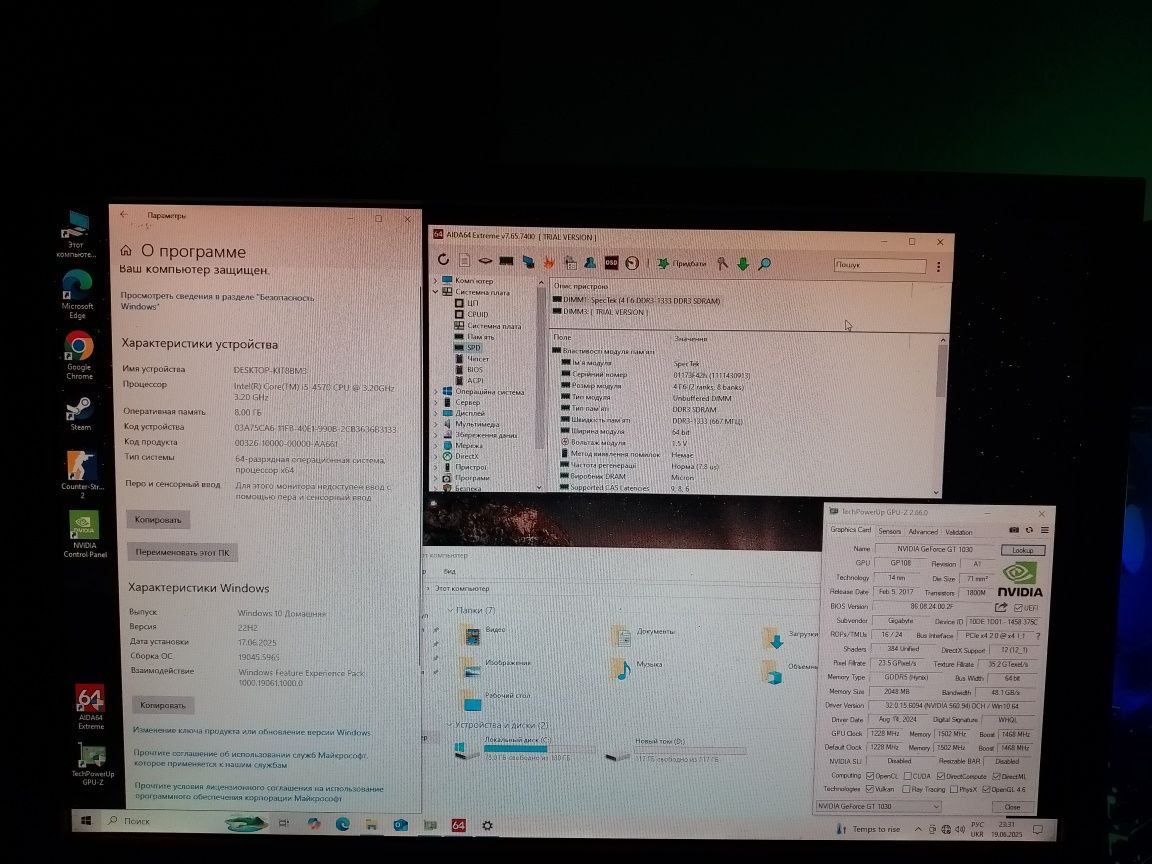Expand the DirectX tree node
Screen dimensions: 1152x864
point(436,456)
